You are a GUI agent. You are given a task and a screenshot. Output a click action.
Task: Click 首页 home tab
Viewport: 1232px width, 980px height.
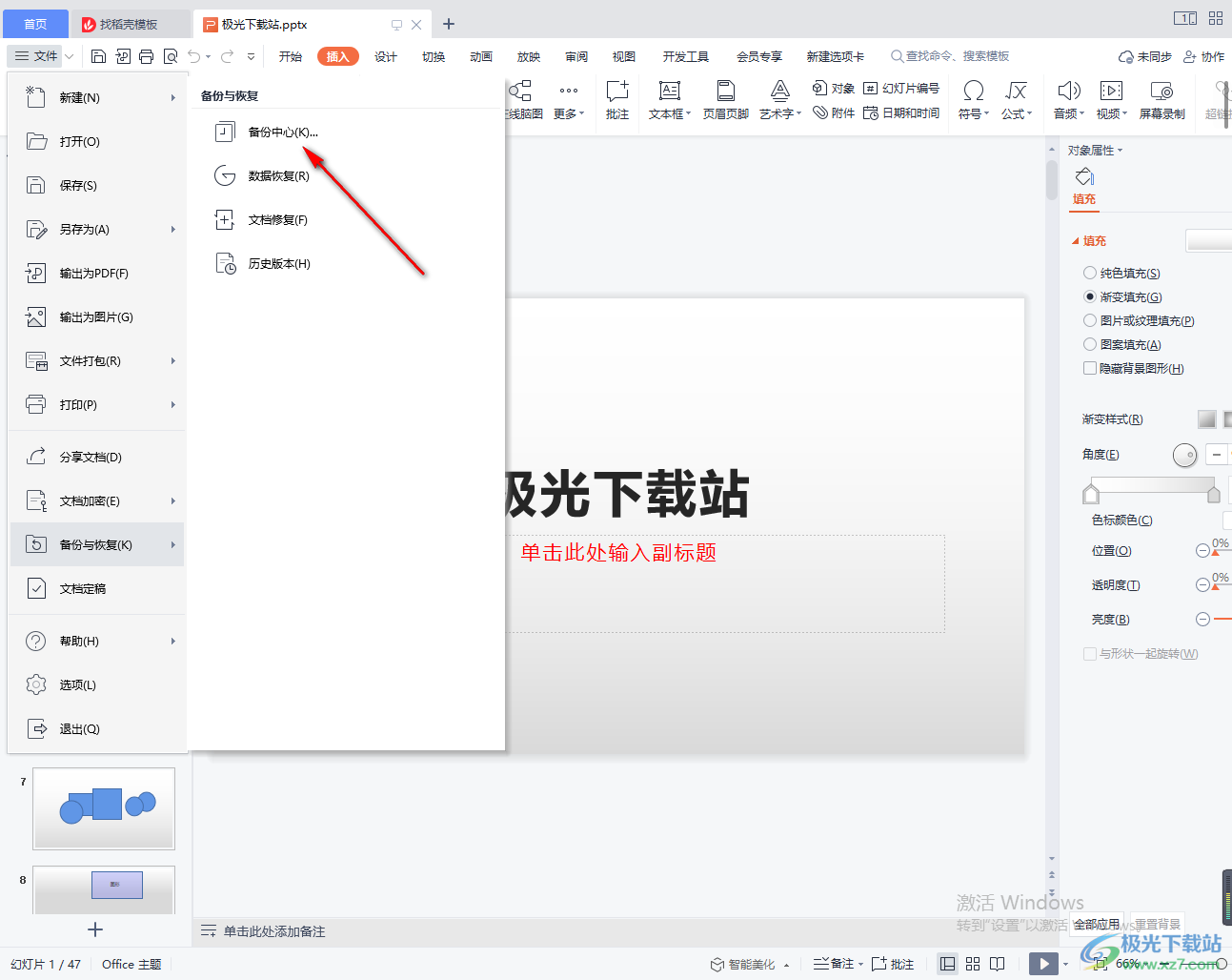[x=35, y=24]
